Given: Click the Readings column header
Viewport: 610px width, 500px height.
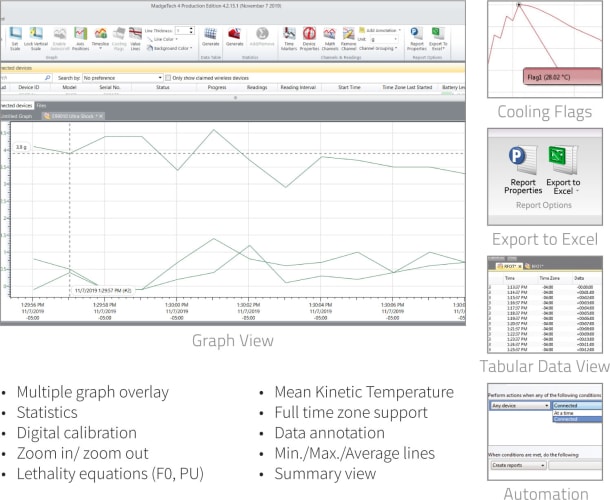Looking at the screenshot, I should coord(257,87).
